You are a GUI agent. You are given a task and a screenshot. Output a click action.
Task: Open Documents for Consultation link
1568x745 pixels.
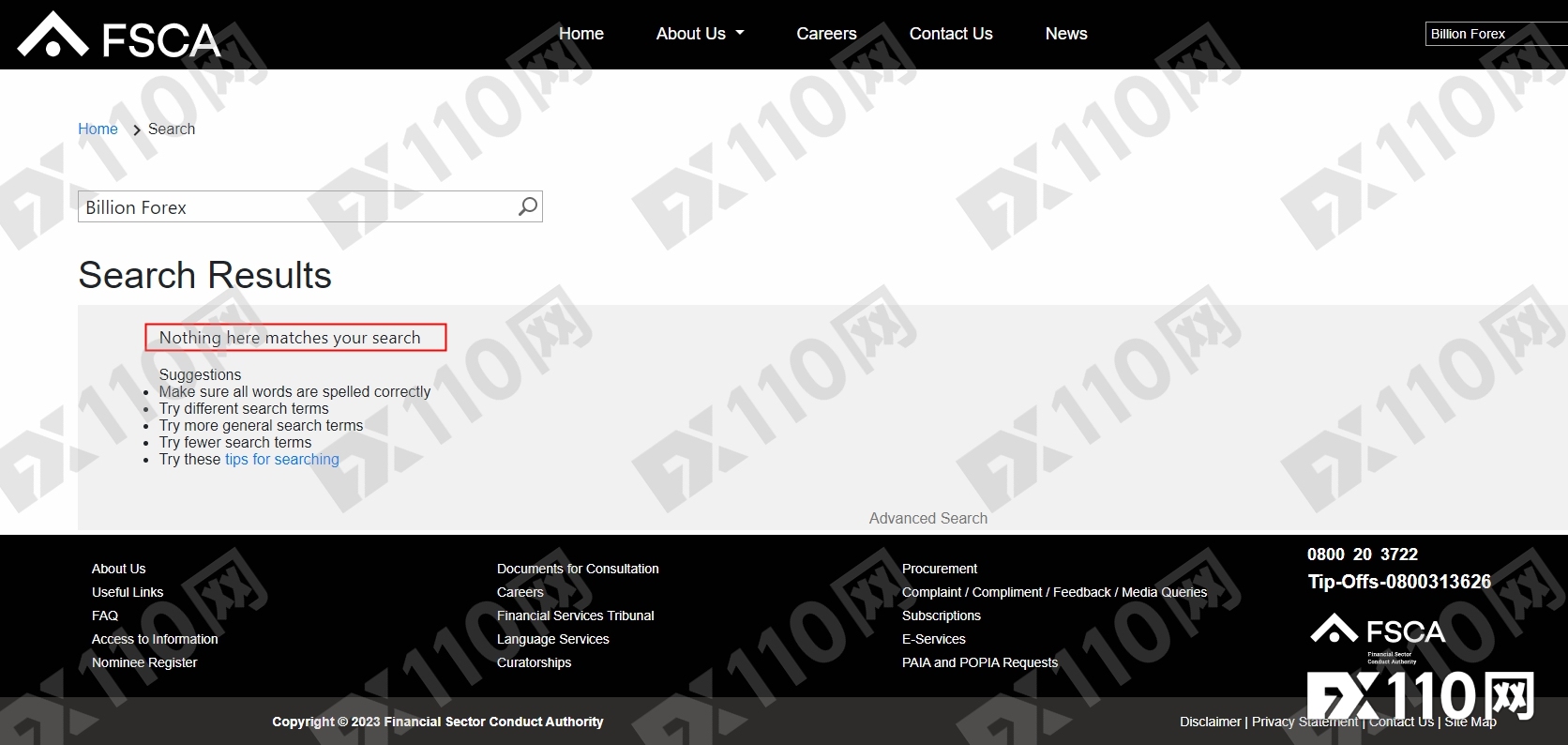coord(578,569)
